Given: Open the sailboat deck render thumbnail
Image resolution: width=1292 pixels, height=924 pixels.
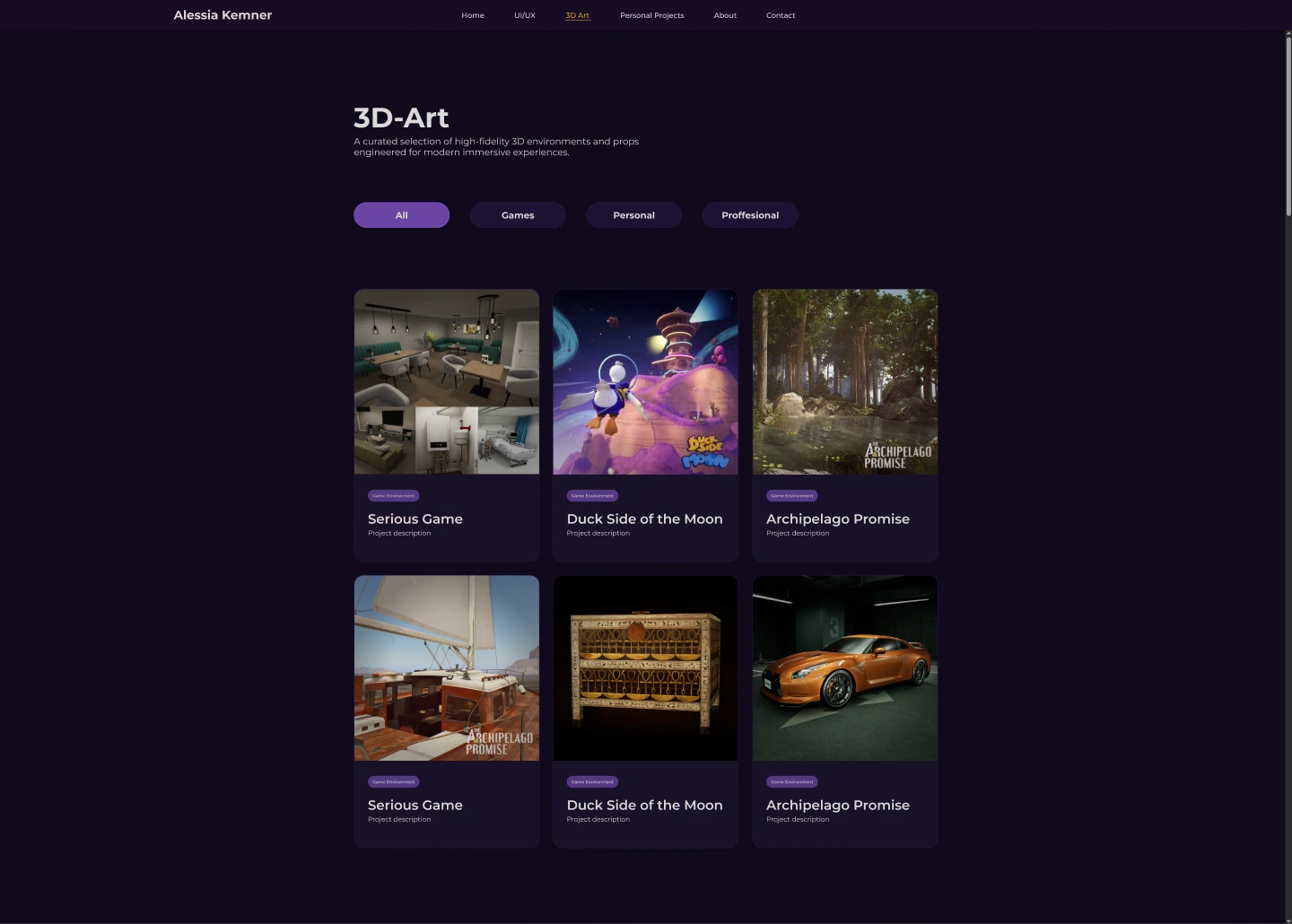Looking at the screenshot, I should 447,668.
